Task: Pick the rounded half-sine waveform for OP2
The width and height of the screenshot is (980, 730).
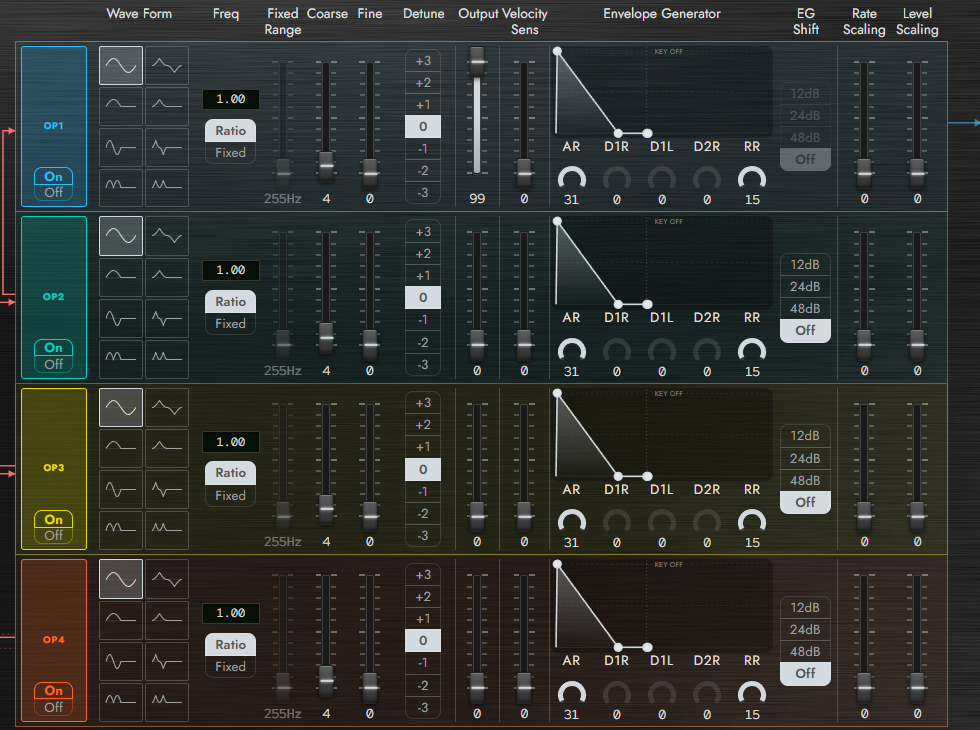Action: coord(121,277)
